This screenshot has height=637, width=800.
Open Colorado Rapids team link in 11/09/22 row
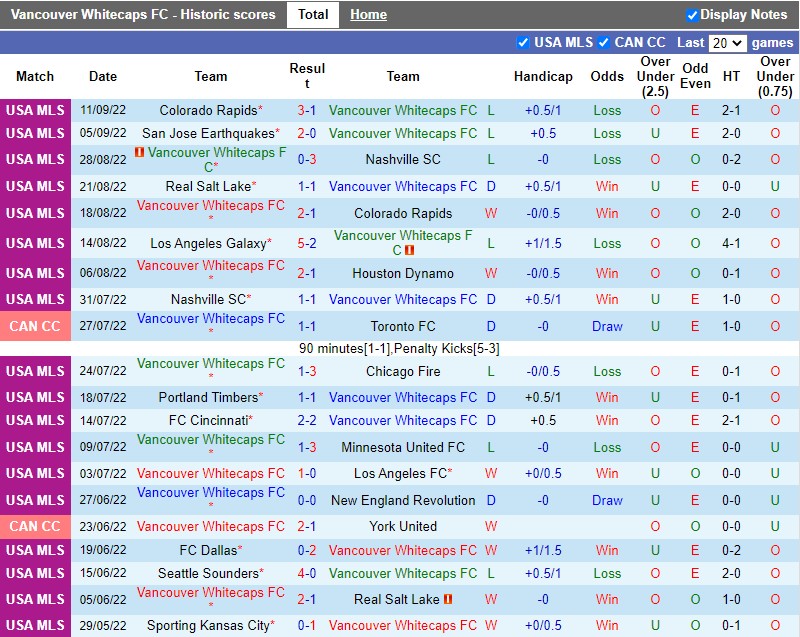(208, 110)
